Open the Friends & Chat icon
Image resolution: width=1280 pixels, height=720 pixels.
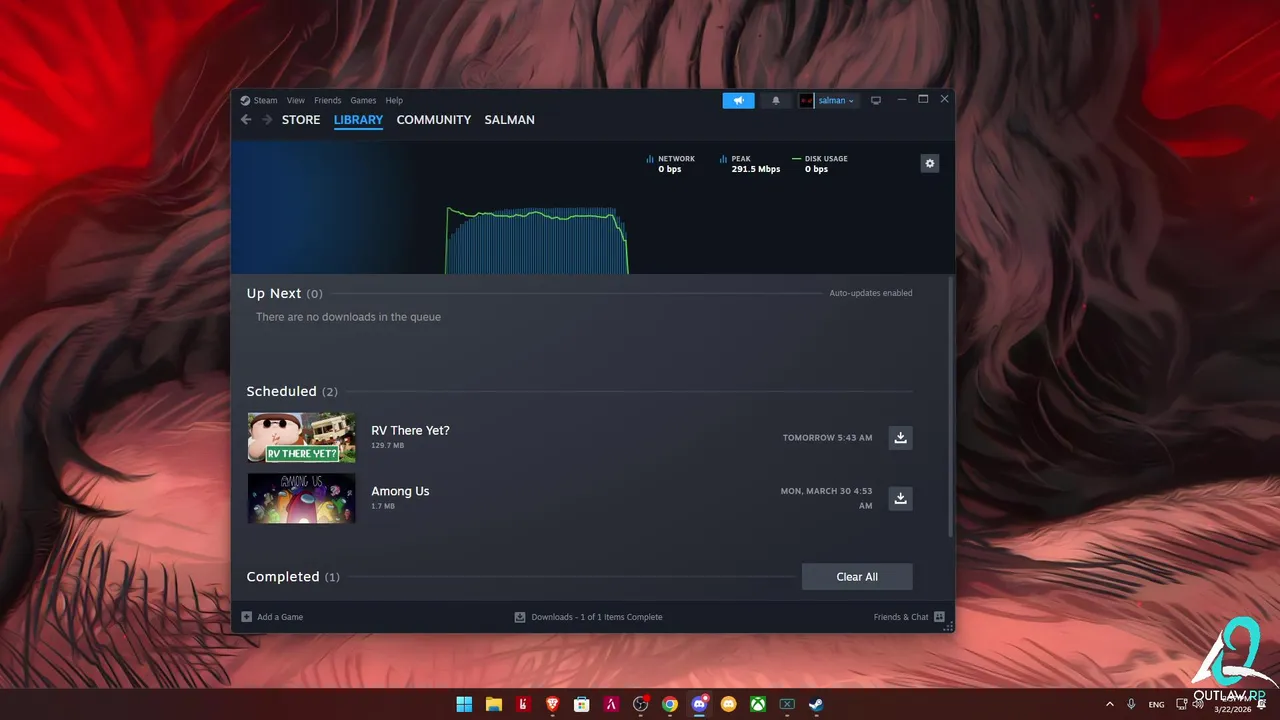939,617
